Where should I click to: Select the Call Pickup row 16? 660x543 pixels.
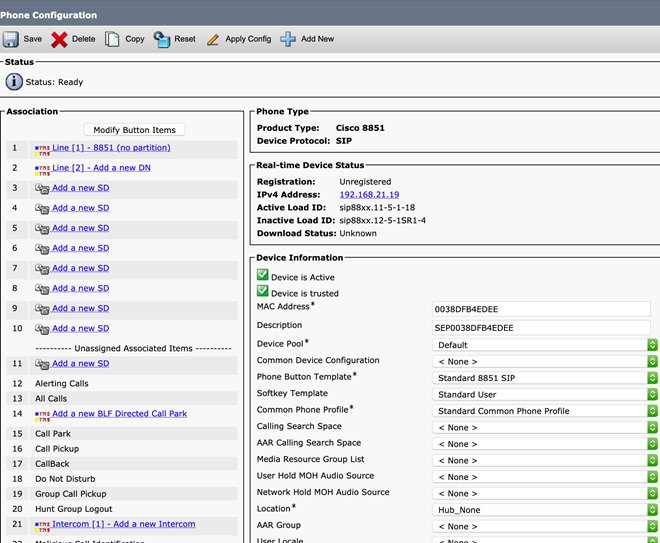coord(122,449)
